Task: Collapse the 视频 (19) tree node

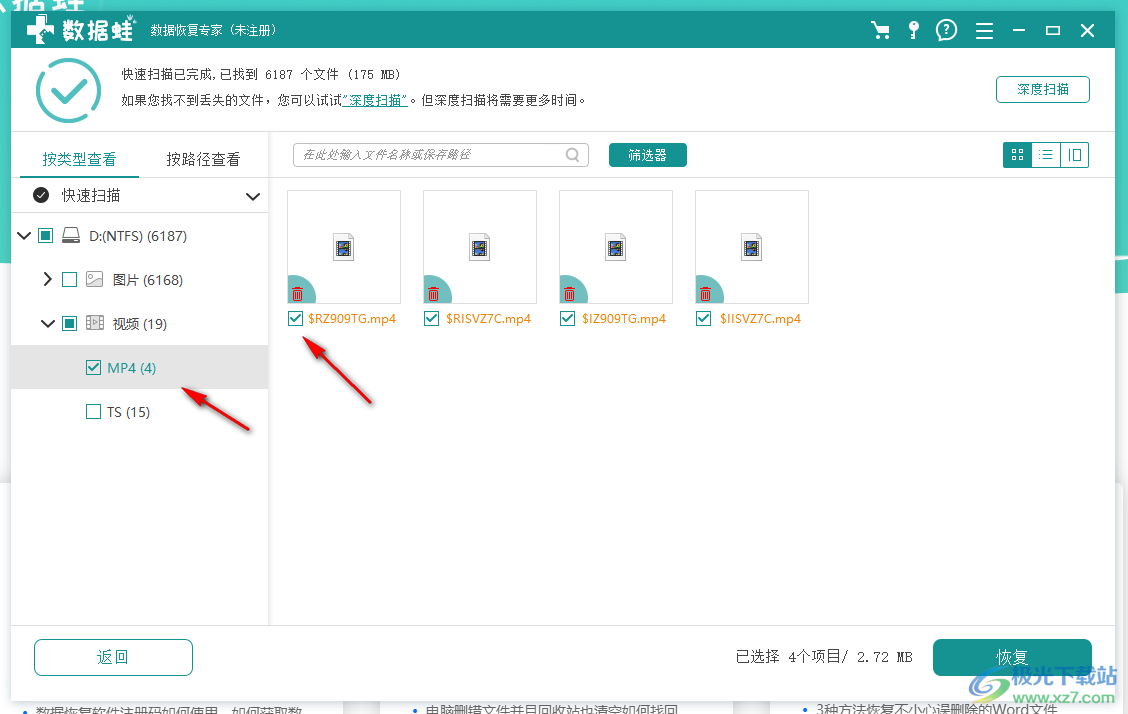Action: pos(47,324)
